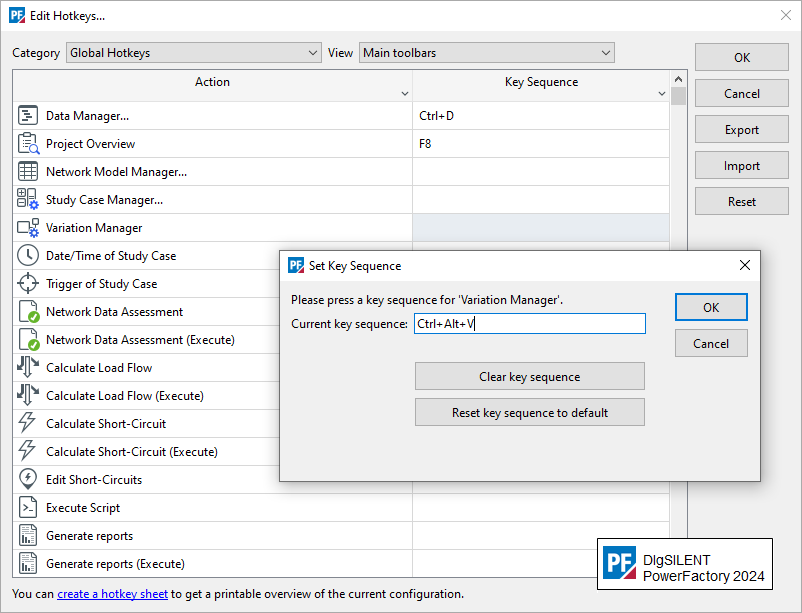
Task: Click the Export button
Action: coord(742,129)
